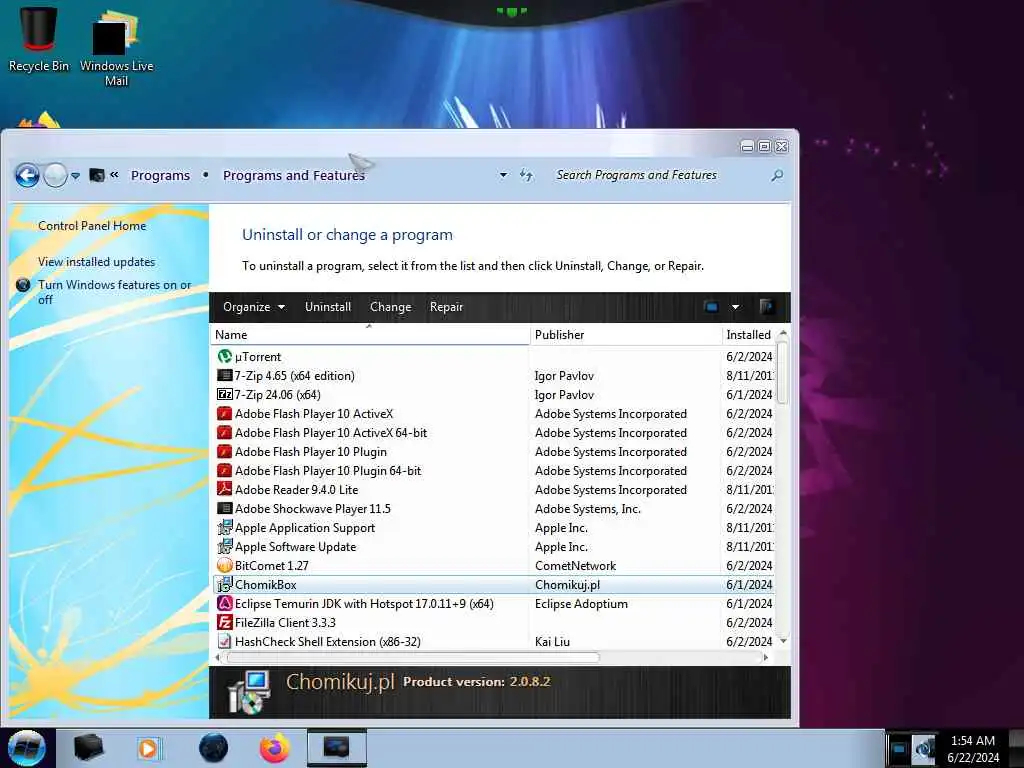The height and width of the screenshot is (768, 1024).
Task: Select 7-Zip 4.65 (x64 edition) icon
Action: coord(225,376)
